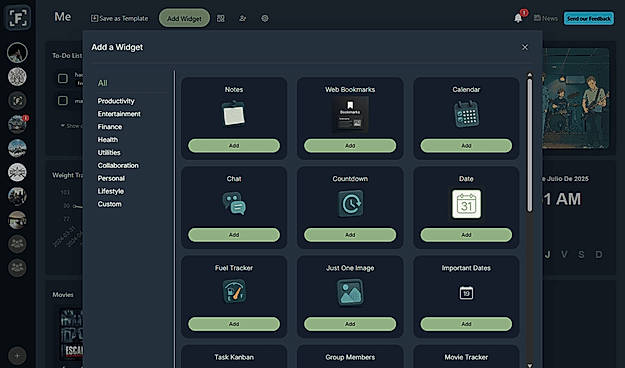Add the Calendar widget
The image size is (625, 368).
[466, 146]
